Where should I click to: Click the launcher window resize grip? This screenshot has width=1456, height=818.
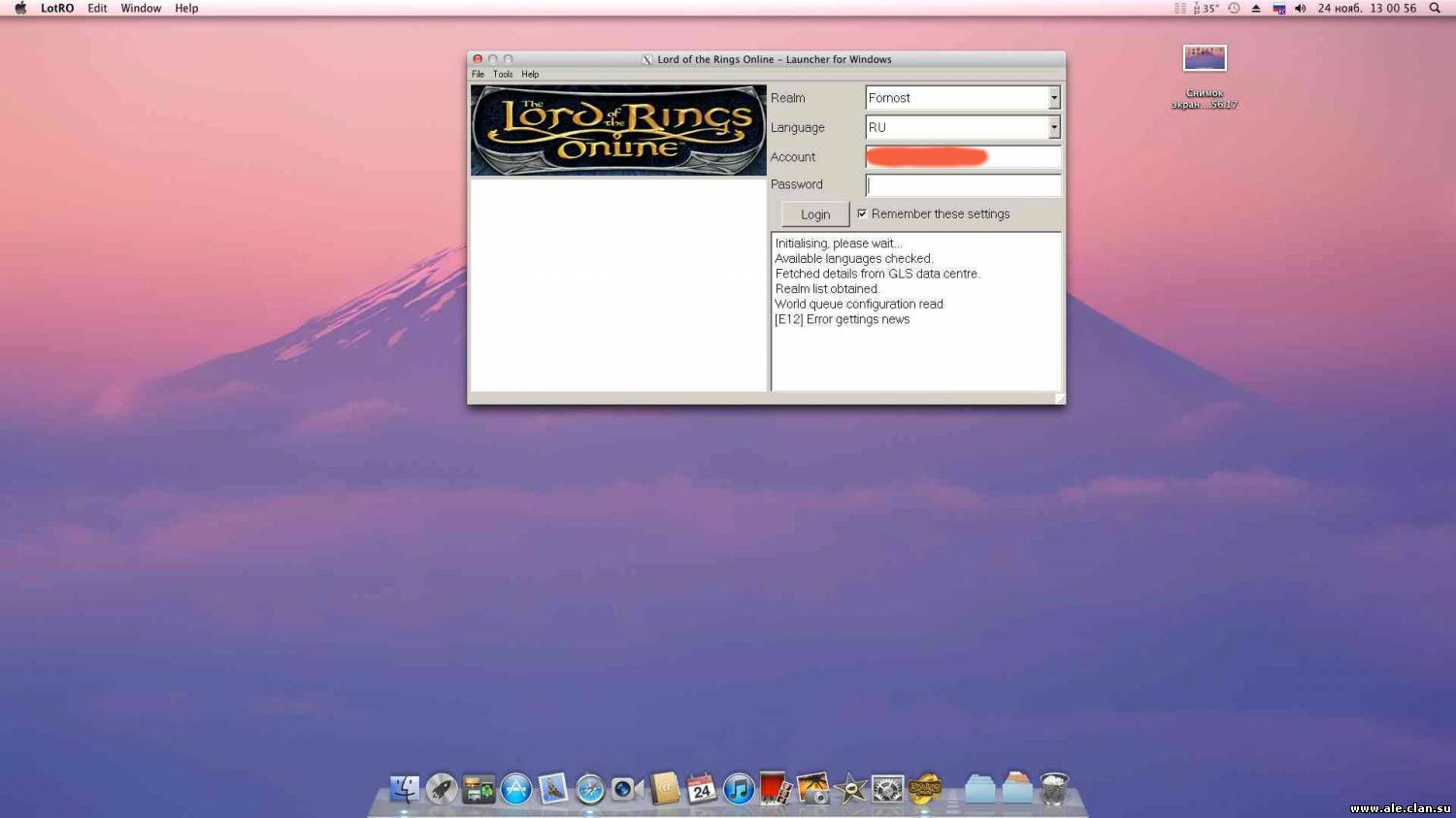pyautogui.click(x=1059, y=399)
